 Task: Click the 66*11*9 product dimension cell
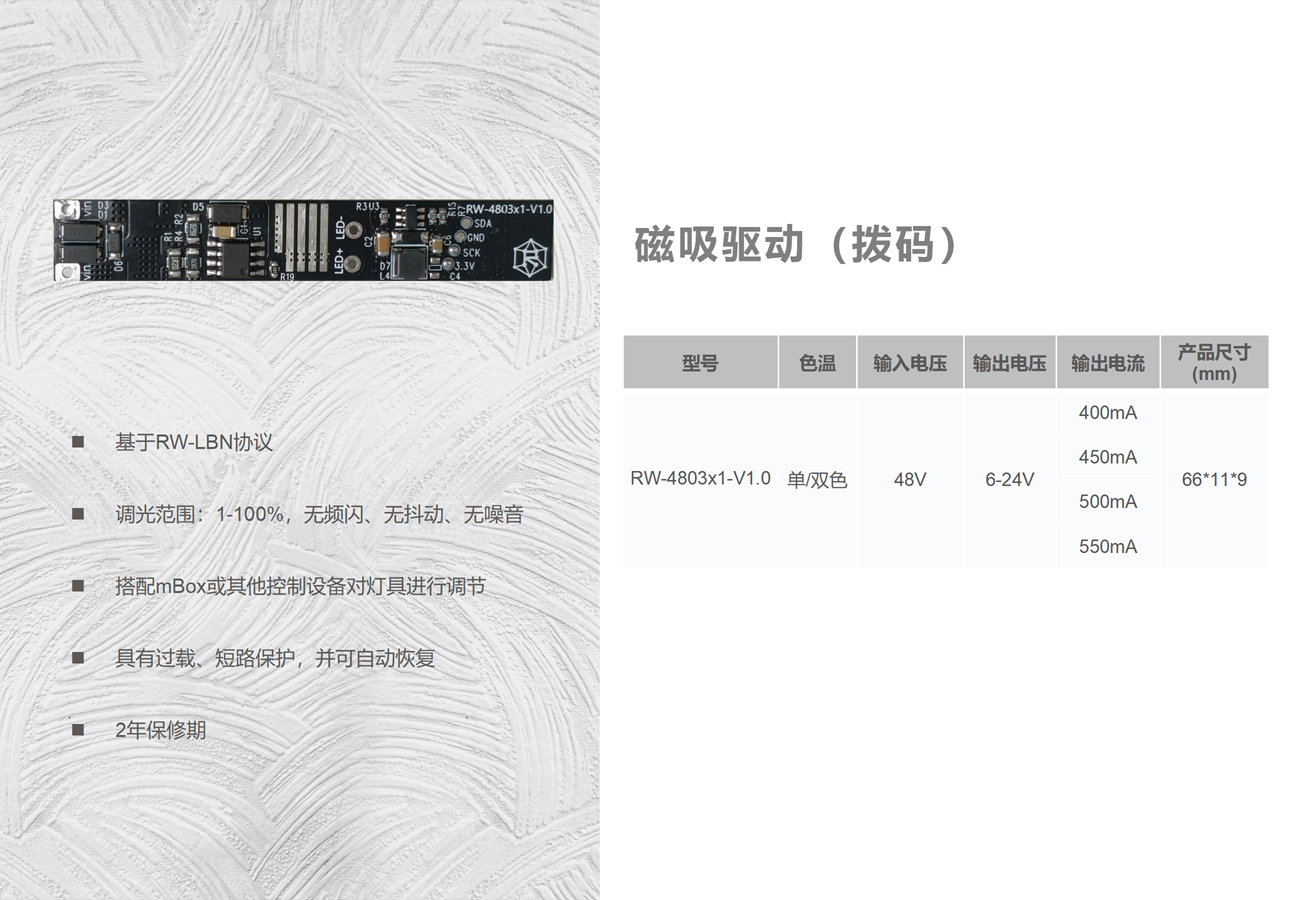(1215, 479)
